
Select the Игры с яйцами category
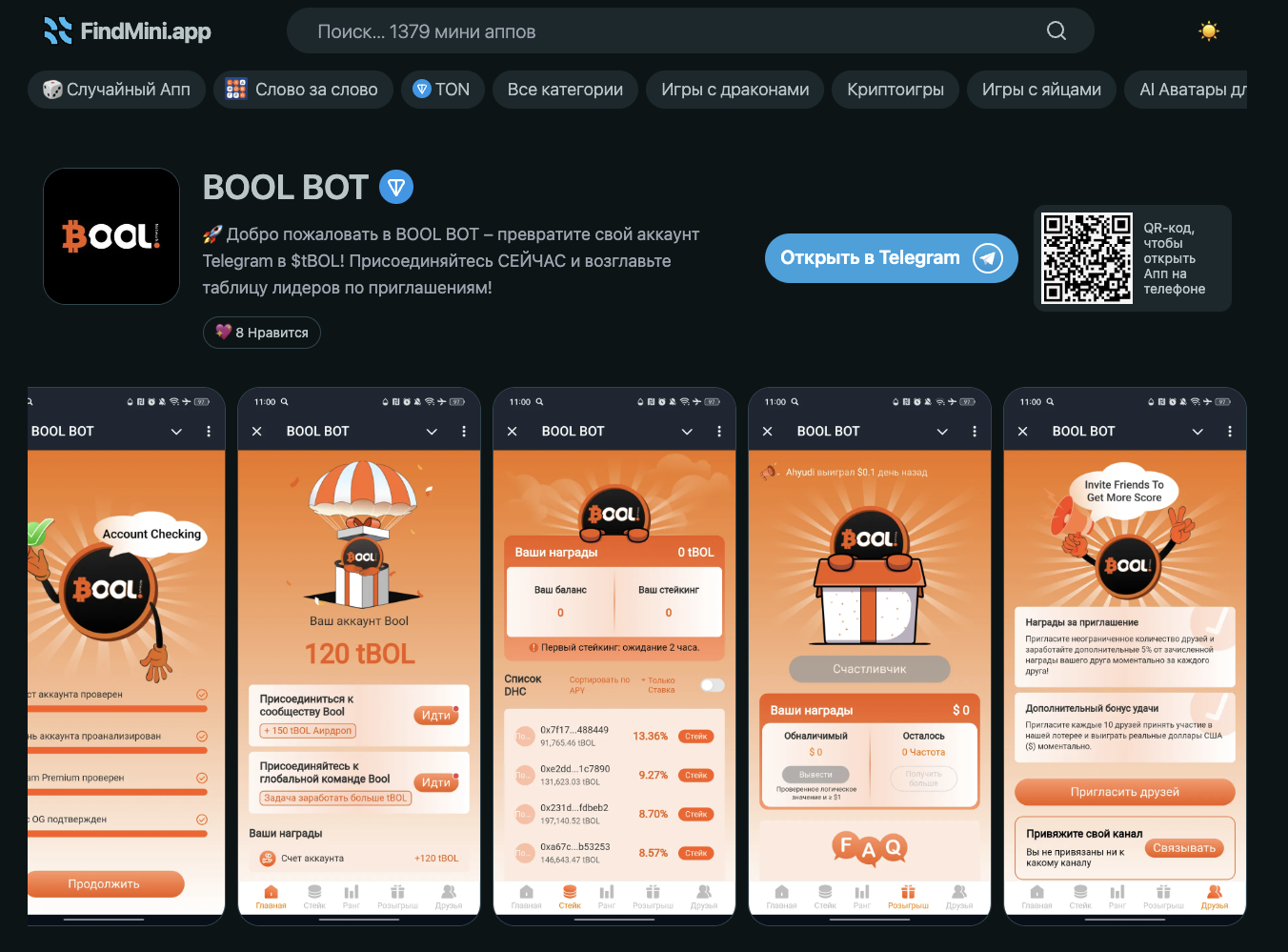(x=1041, y=90)
